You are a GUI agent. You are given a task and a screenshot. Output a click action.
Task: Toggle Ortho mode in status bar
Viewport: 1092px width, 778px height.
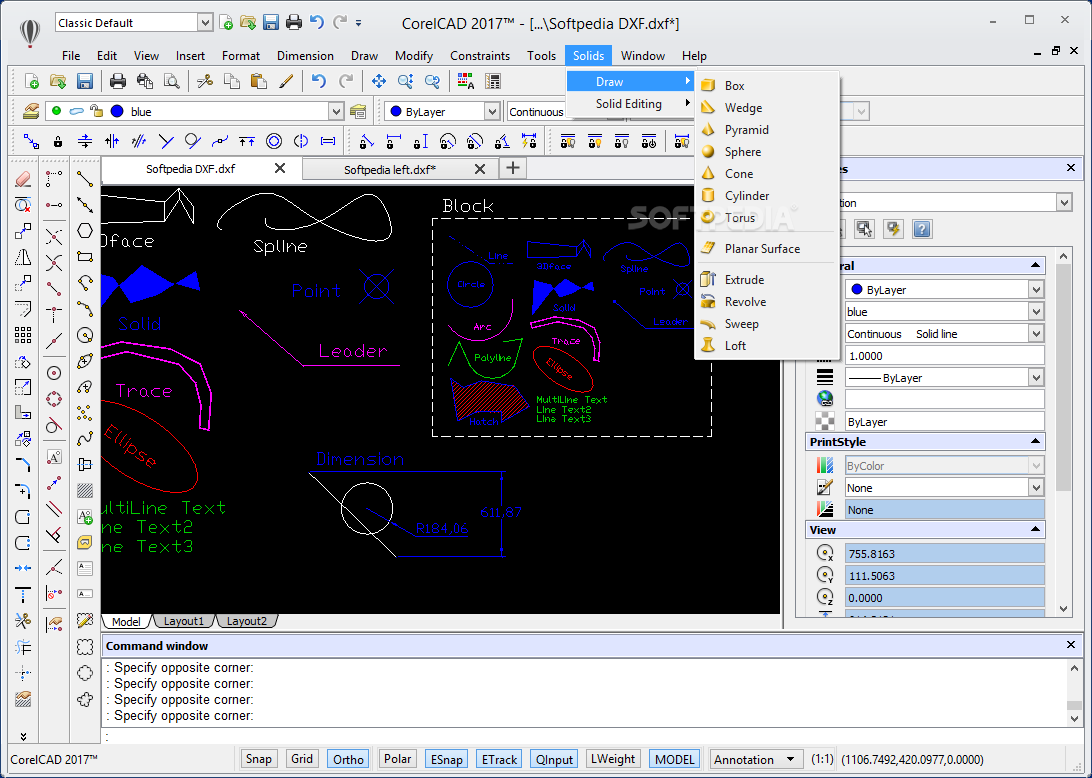coord(348,759)
